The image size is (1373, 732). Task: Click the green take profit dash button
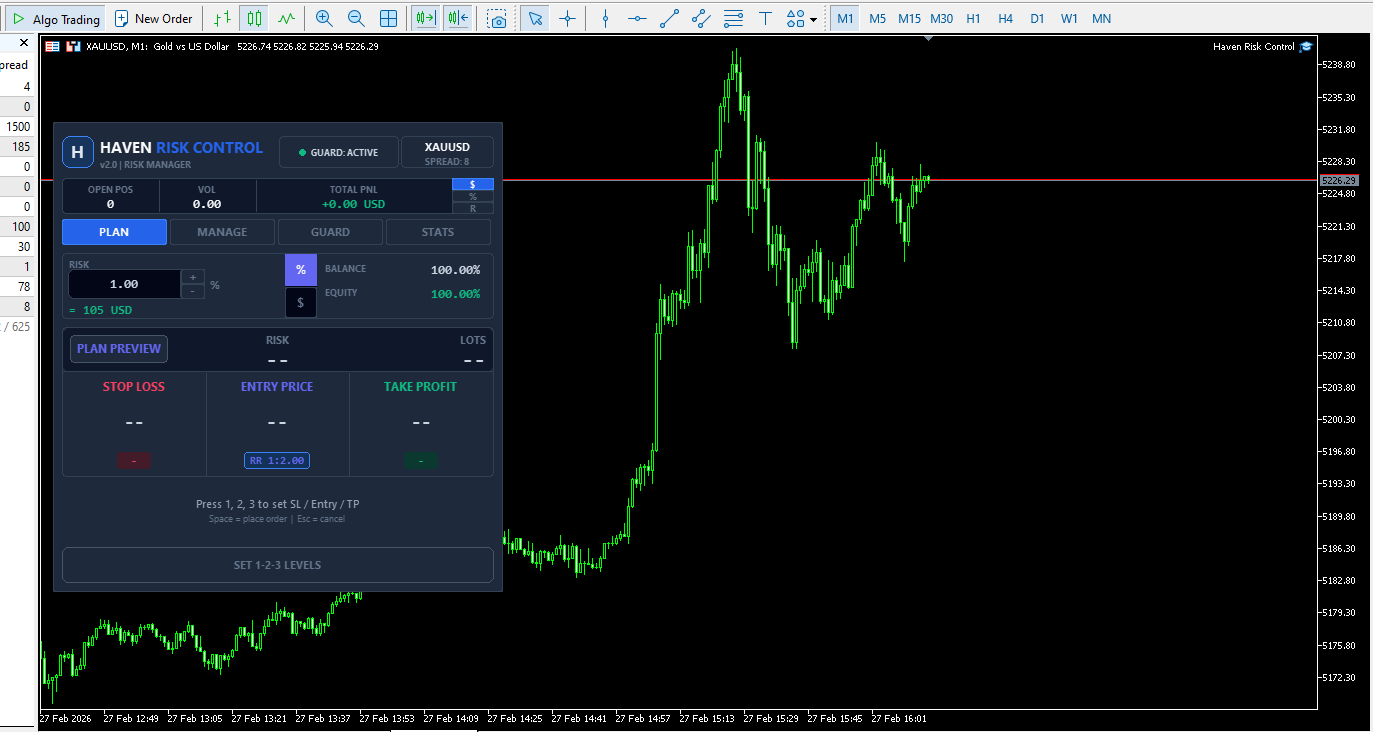coord(421,461)
